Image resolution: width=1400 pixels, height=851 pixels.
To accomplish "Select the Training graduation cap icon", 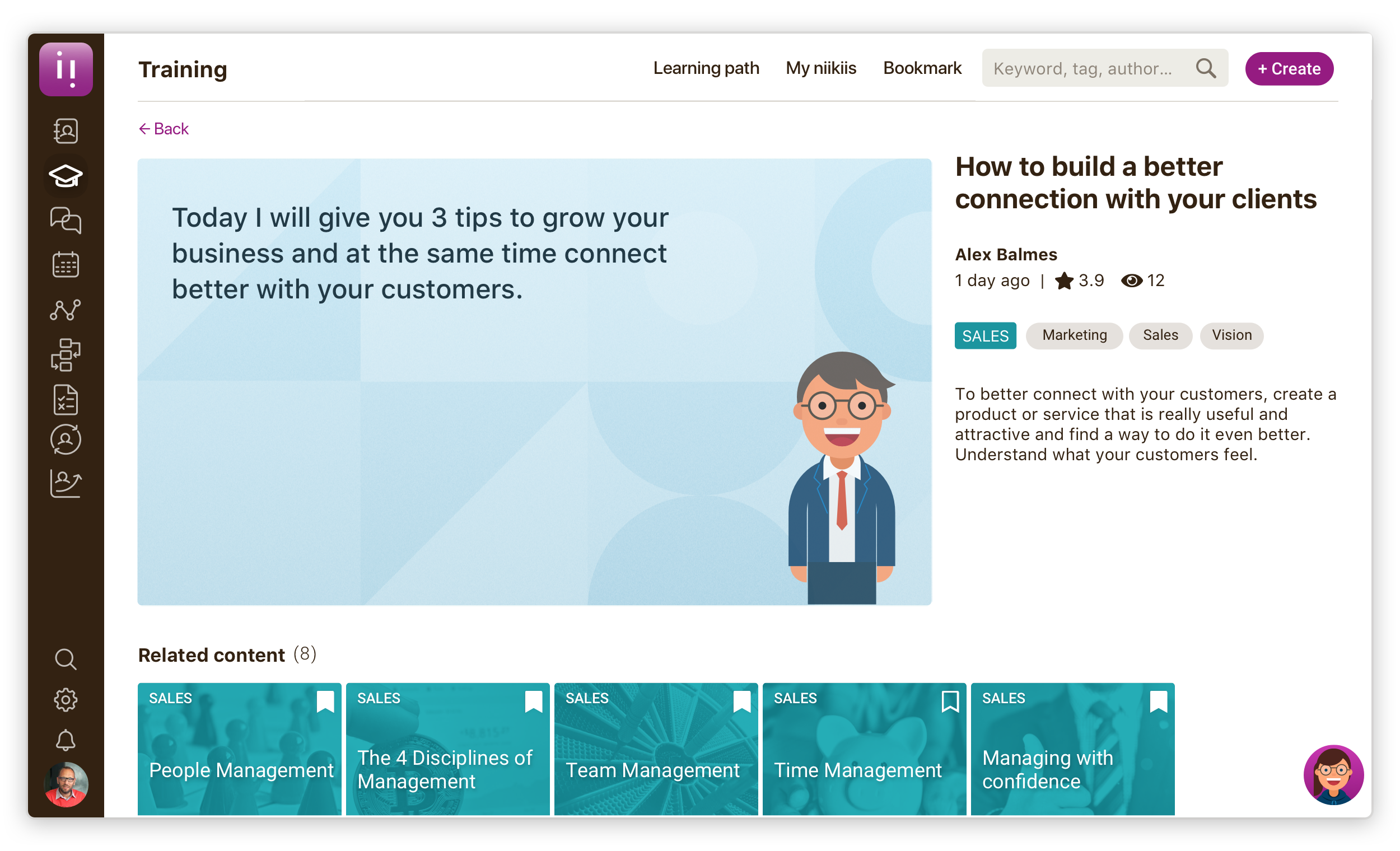I will click(x=66, y=176).
